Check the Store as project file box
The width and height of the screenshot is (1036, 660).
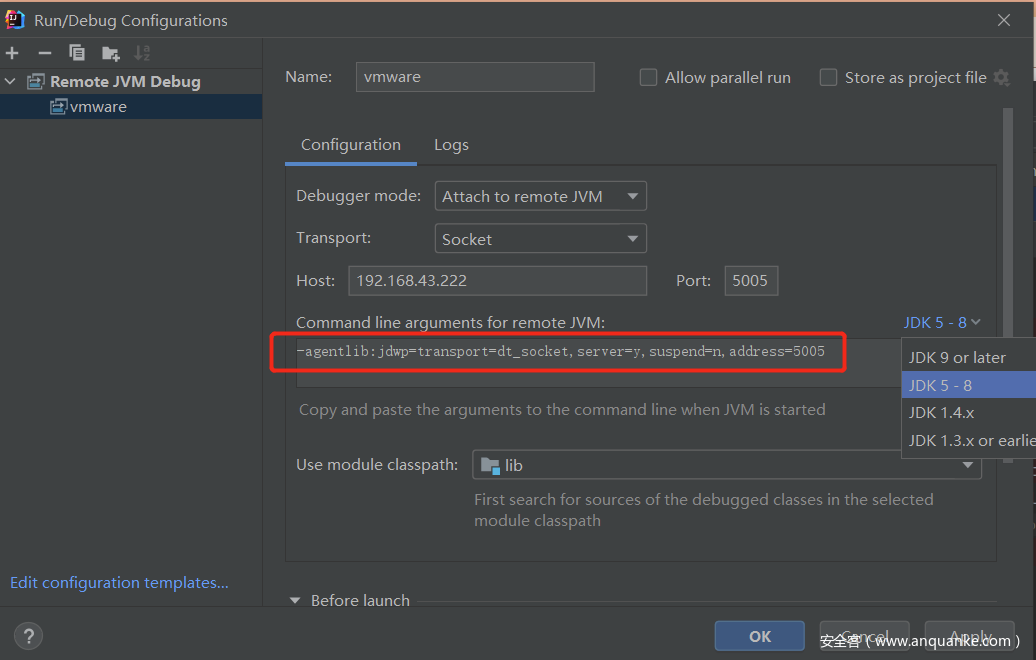pyautogui.click(x=828, y=78)
